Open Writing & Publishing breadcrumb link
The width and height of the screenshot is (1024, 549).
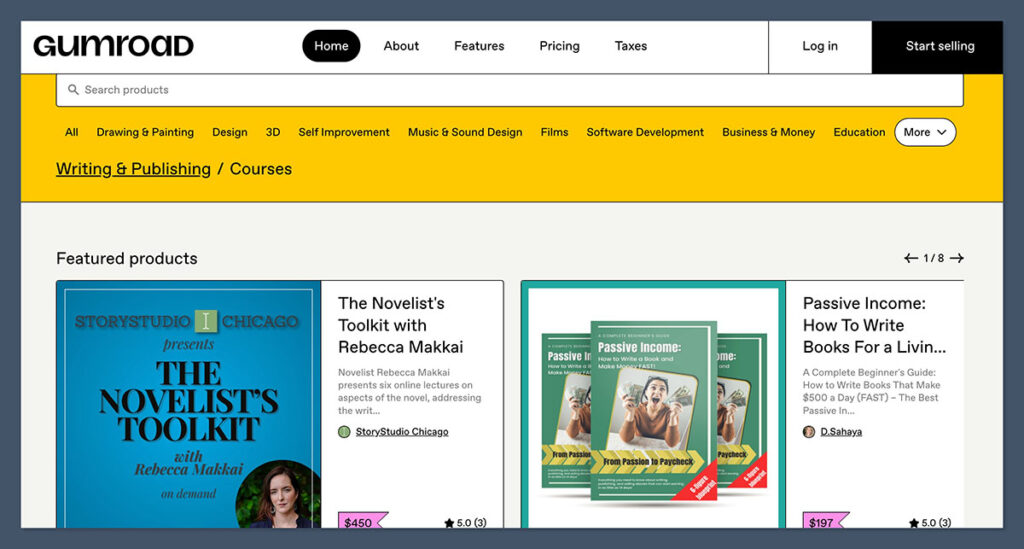coord(133,169)
